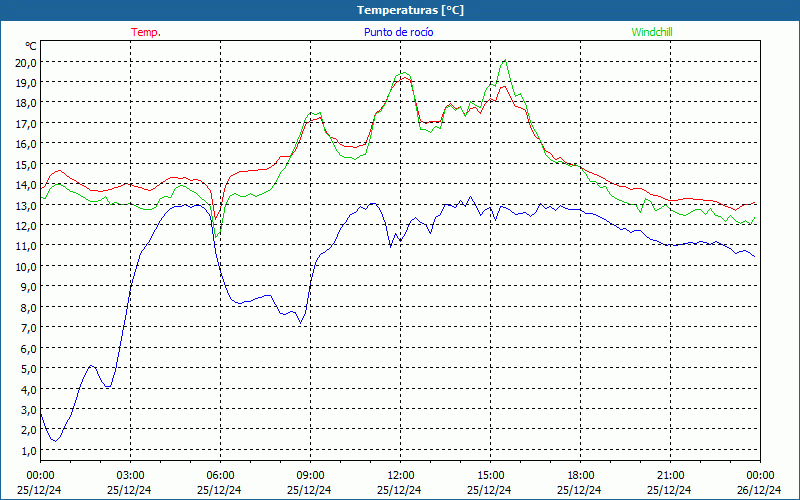Click the '09:00' time axis label
Screen dimensions: 800x500
(310, 476)
